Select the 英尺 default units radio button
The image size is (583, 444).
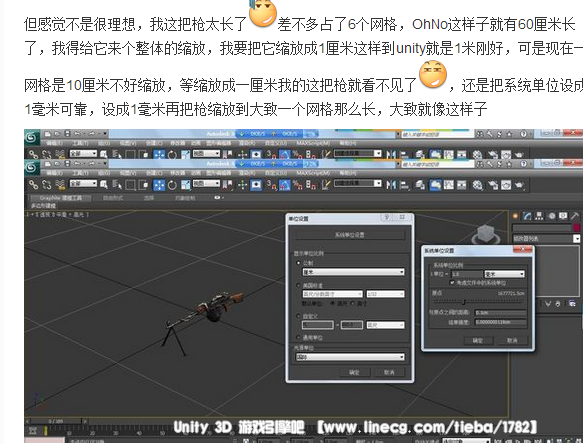pos(332,303)
